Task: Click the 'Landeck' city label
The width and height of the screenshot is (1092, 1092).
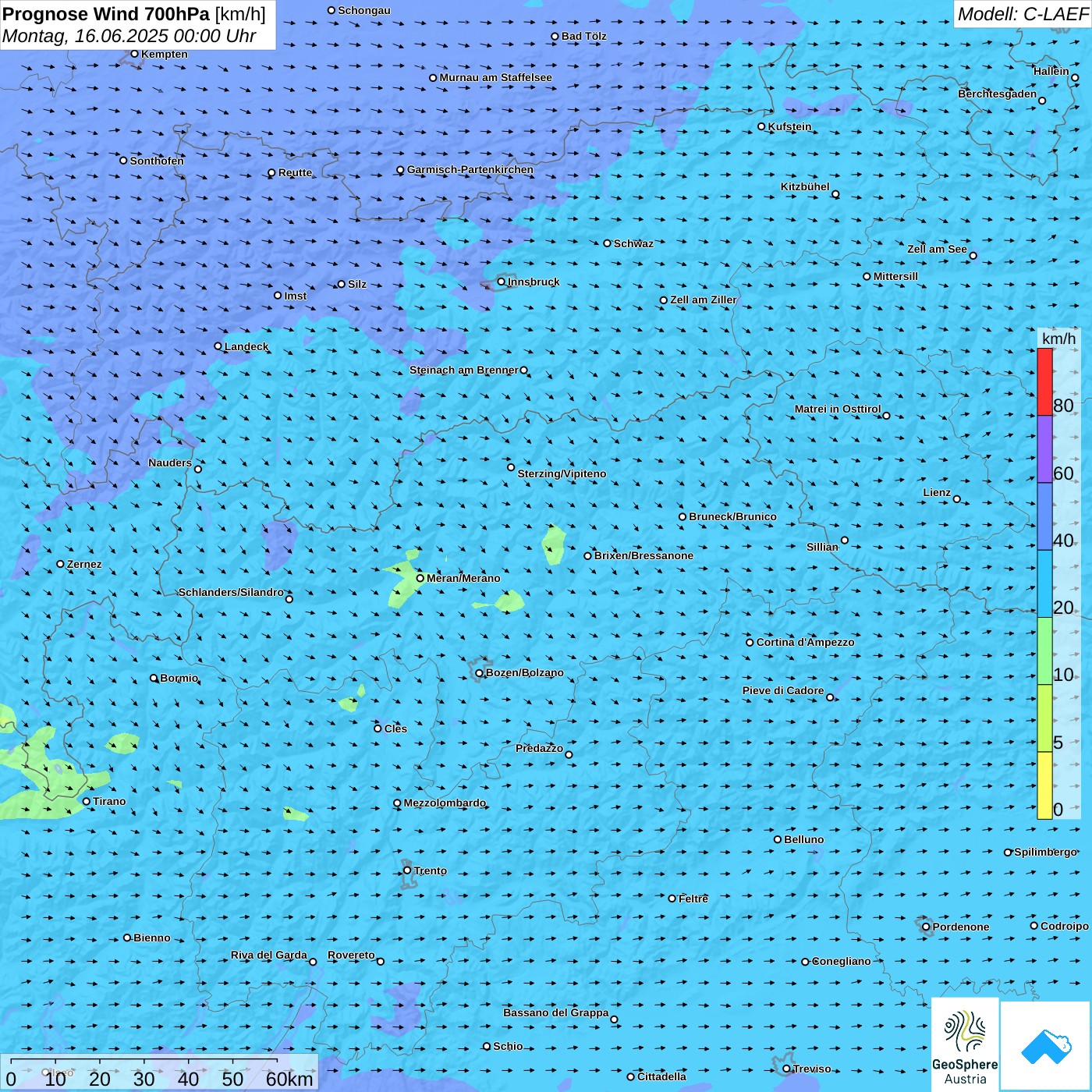Action: tap(246, 346)
